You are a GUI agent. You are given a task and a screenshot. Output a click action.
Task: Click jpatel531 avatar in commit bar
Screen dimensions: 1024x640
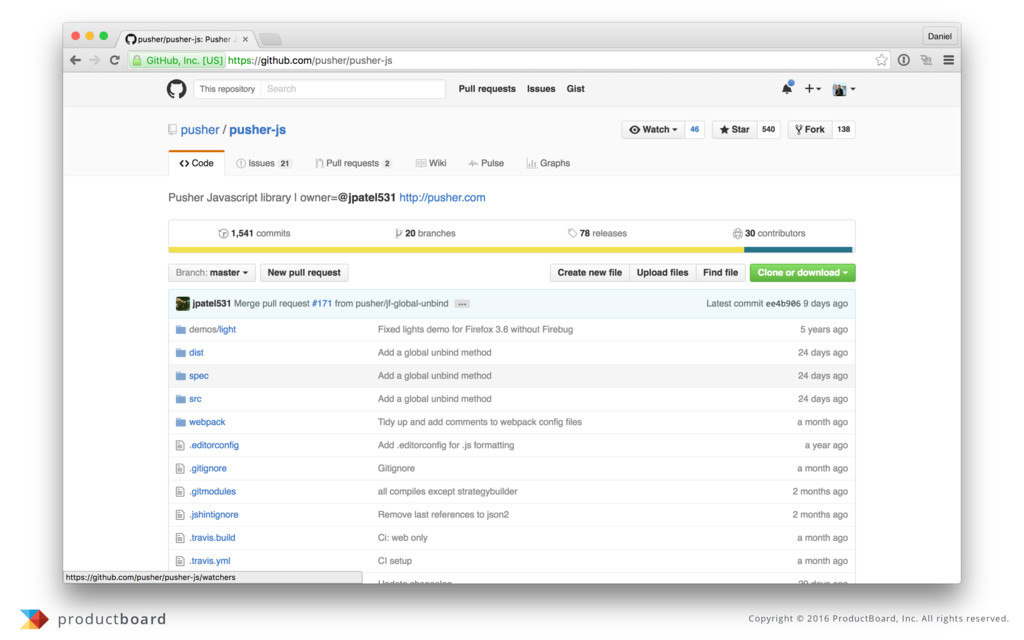(183, 304)
